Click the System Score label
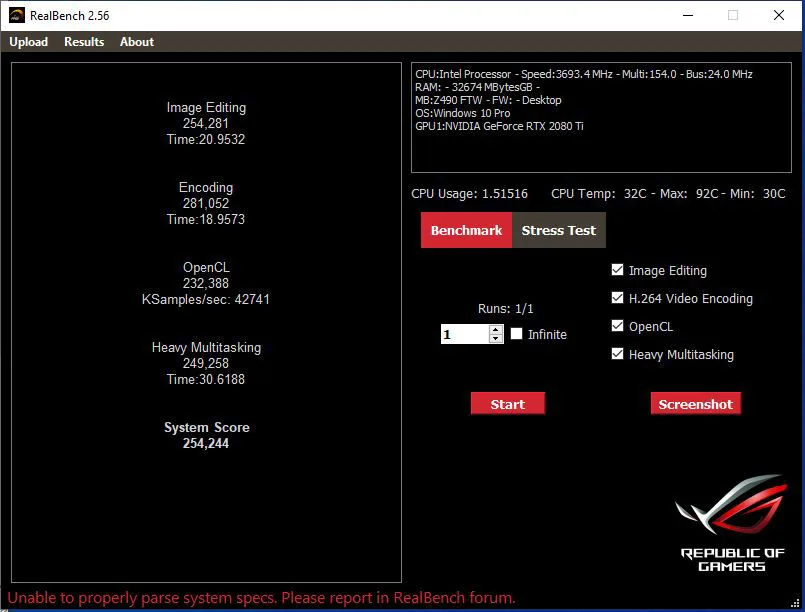 click(x=206, y=427)
